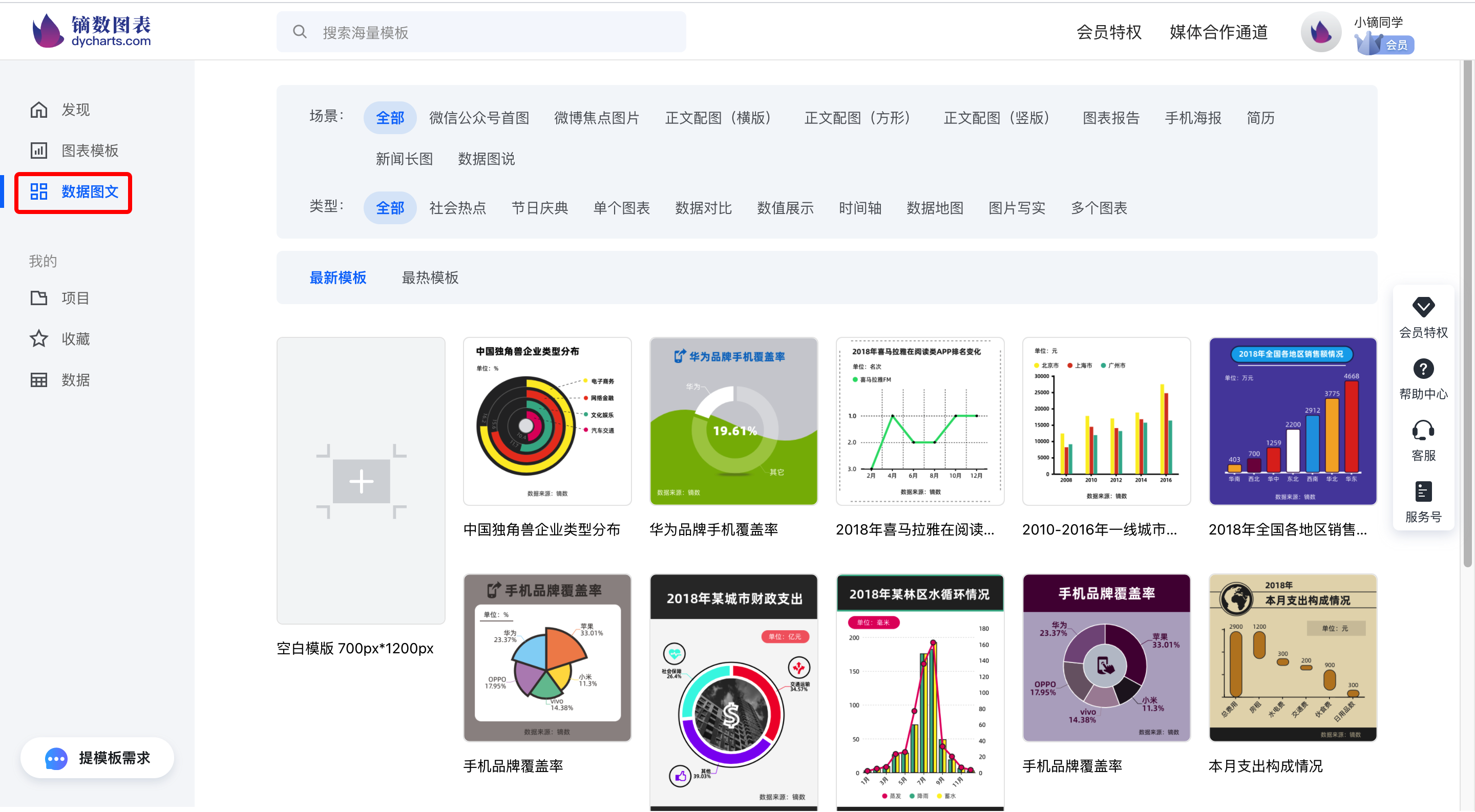Filter scene by 简历

tap(1261, 118)
